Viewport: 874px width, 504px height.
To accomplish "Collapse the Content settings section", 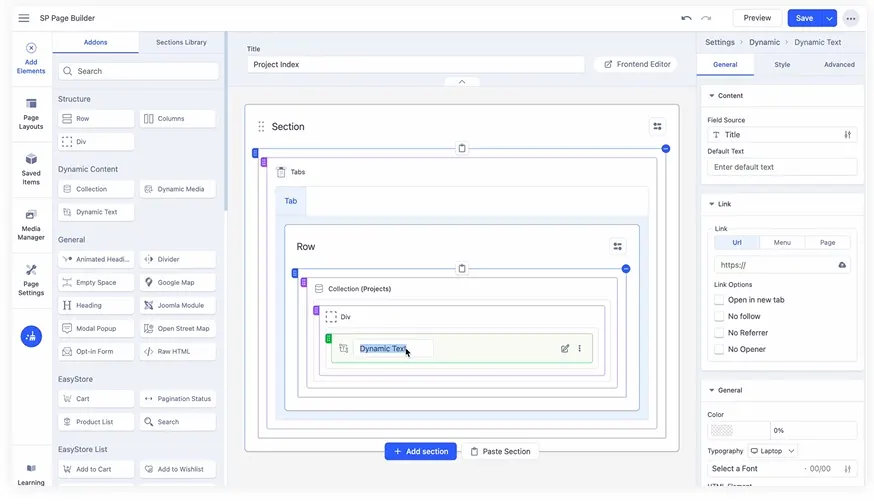I will point(712,96).
